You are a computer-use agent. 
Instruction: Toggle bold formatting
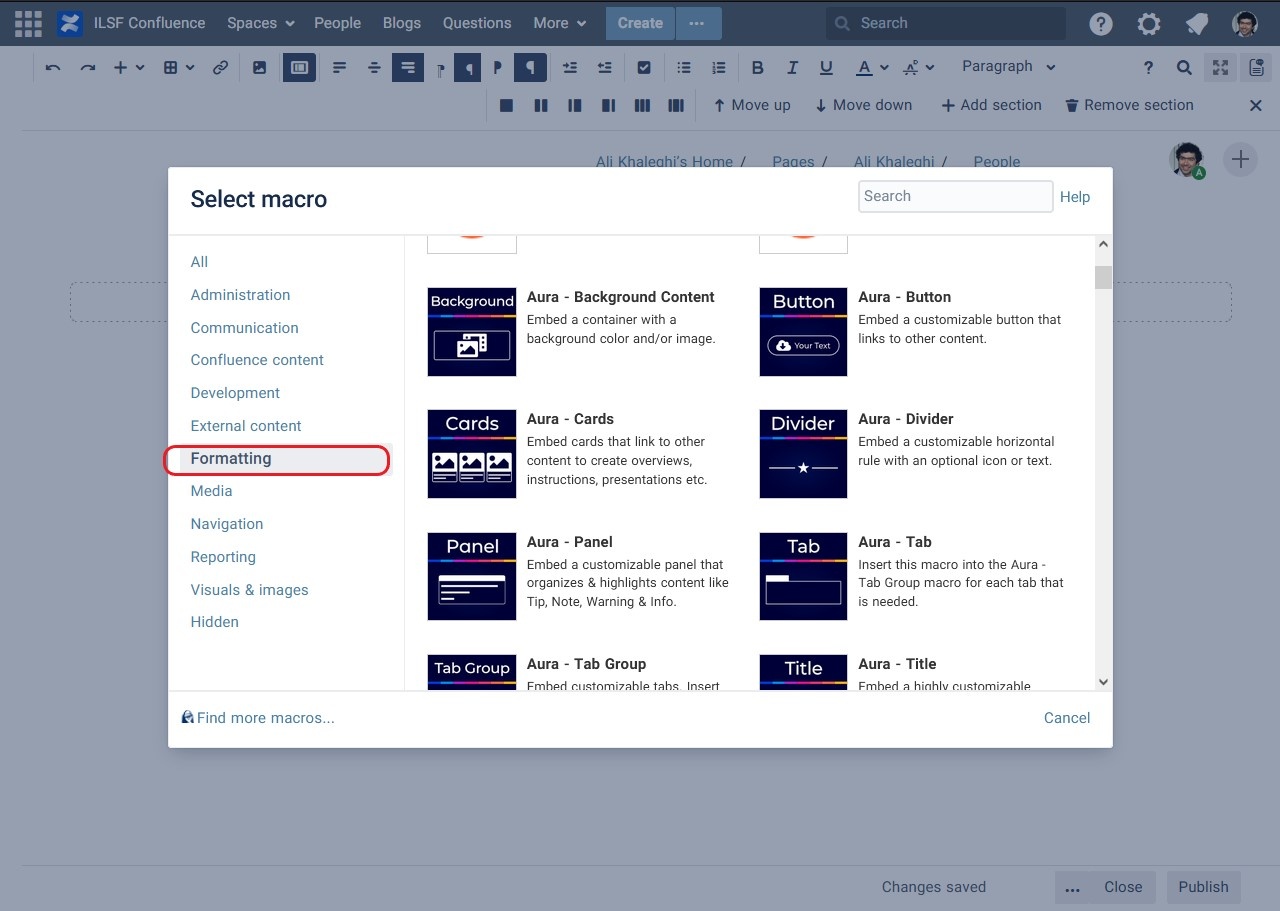click(758, 68)
